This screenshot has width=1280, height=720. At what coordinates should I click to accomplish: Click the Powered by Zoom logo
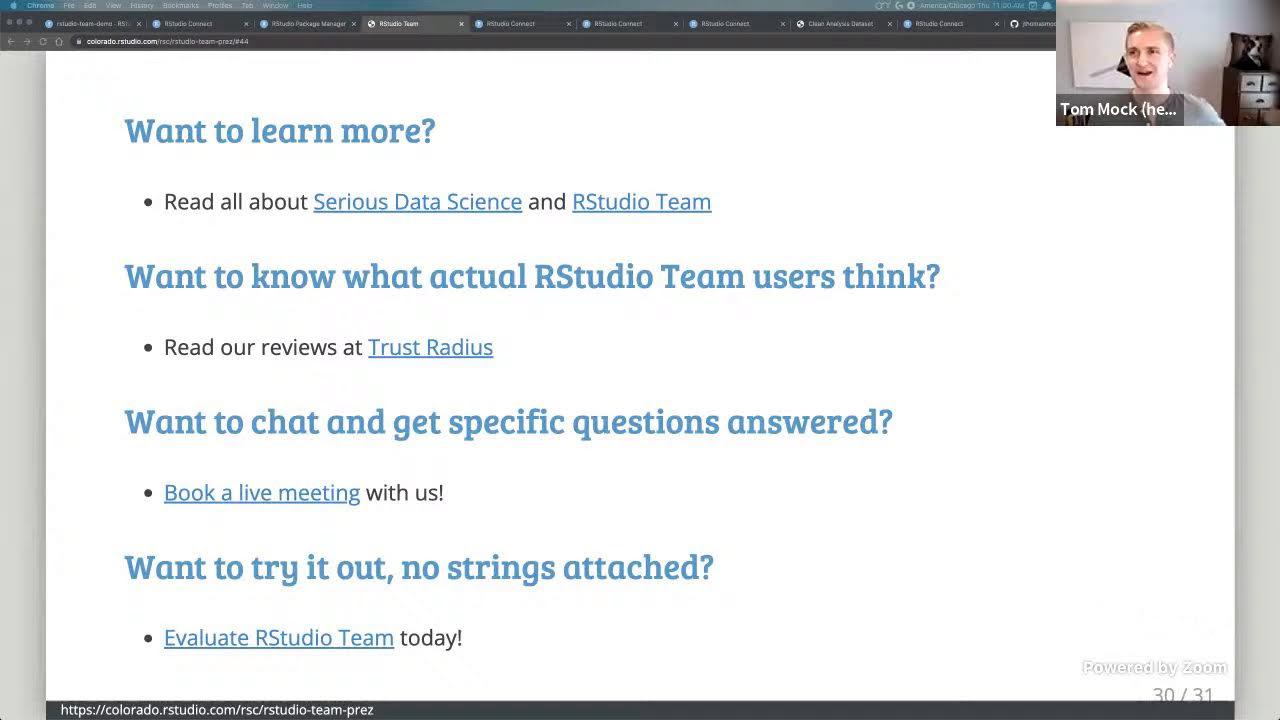(x=1153, y=667)
